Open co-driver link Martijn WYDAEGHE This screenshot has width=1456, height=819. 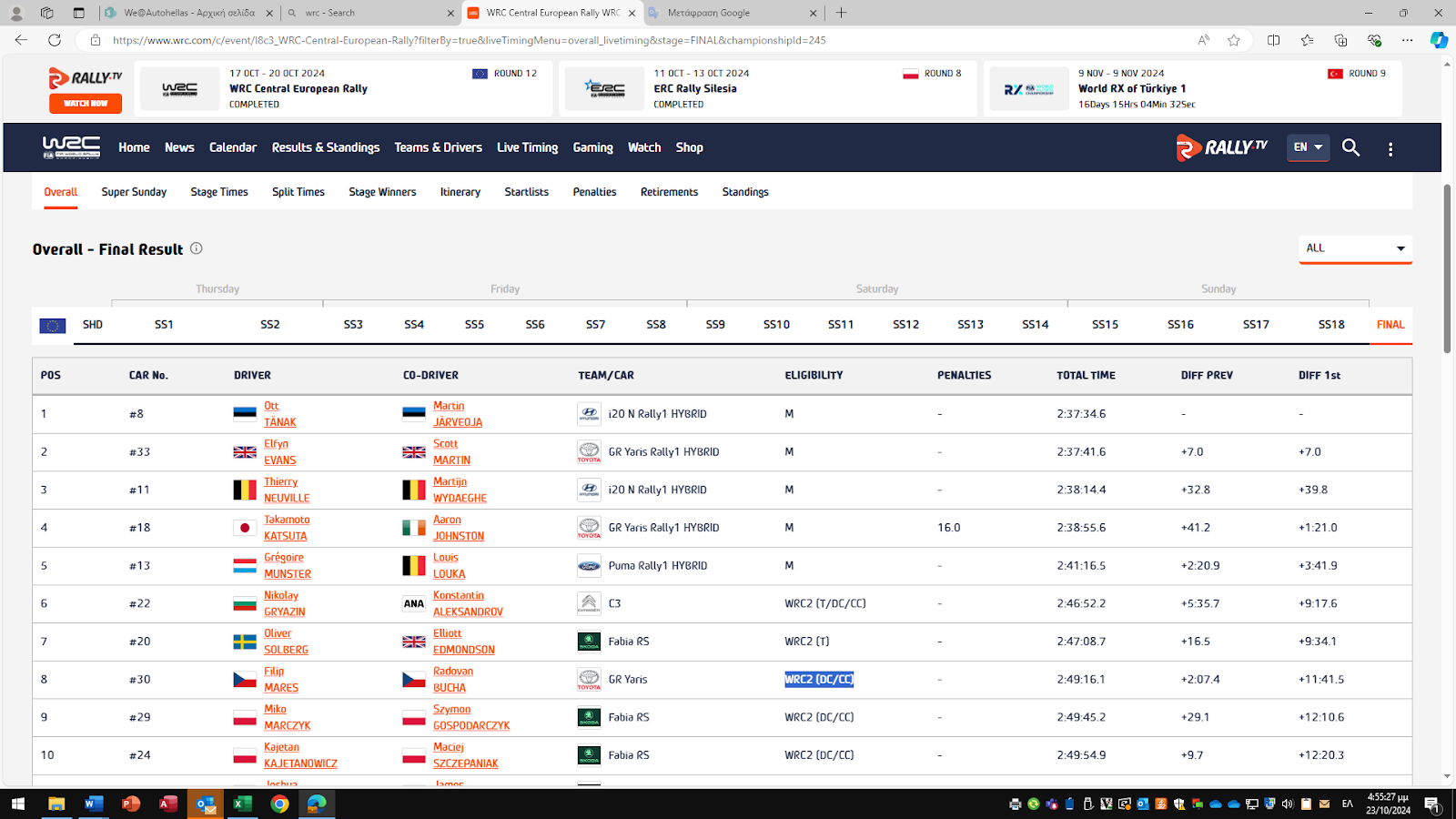(460, 490)
